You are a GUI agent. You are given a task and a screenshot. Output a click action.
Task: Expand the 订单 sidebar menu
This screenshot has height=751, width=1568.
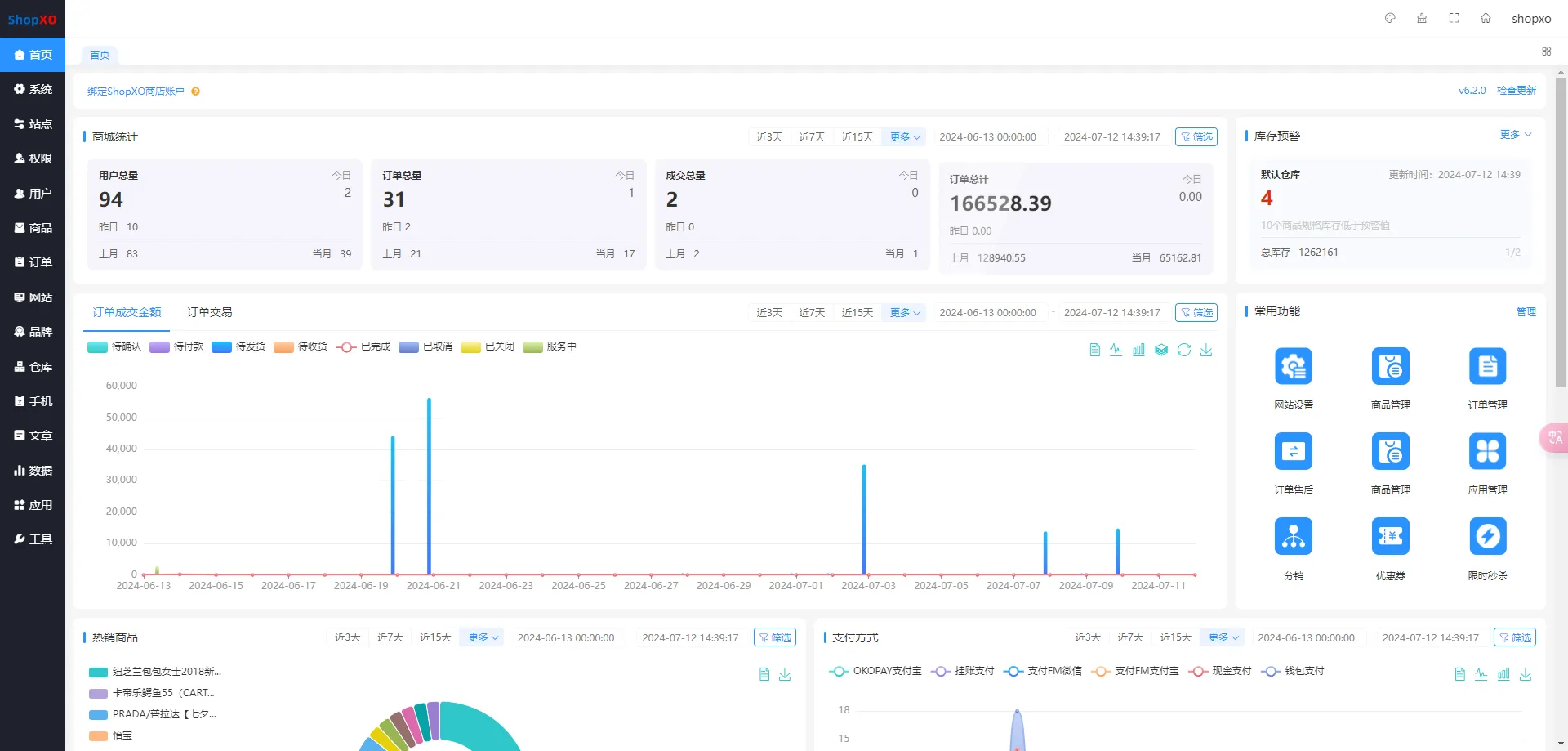33,262
